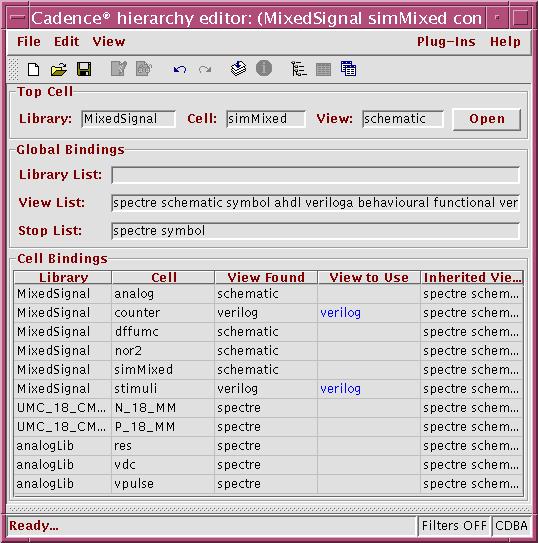The image size is (538, 543).
Task: Open the window menu button in title bar
Action: click(x=17, y=18)
